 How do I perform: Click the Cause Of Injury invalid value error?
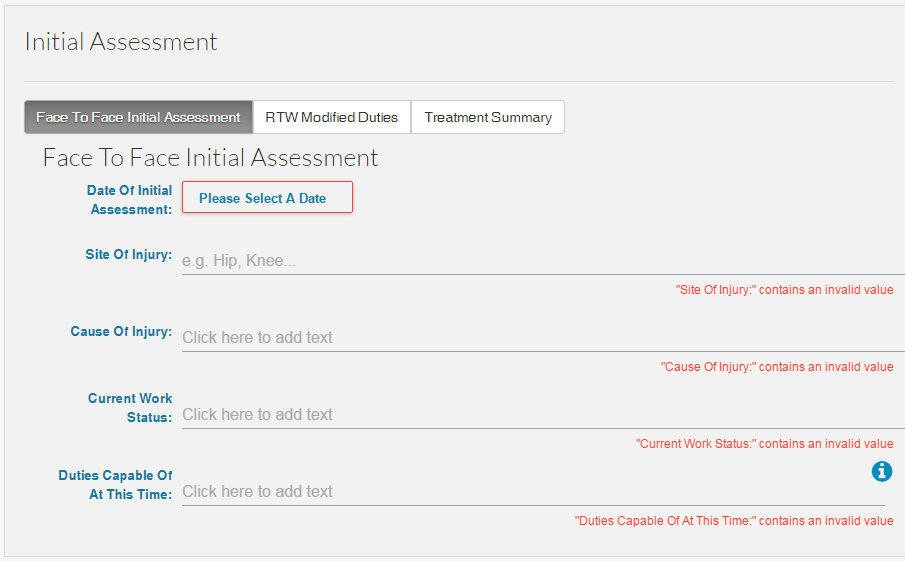point(777,366)
